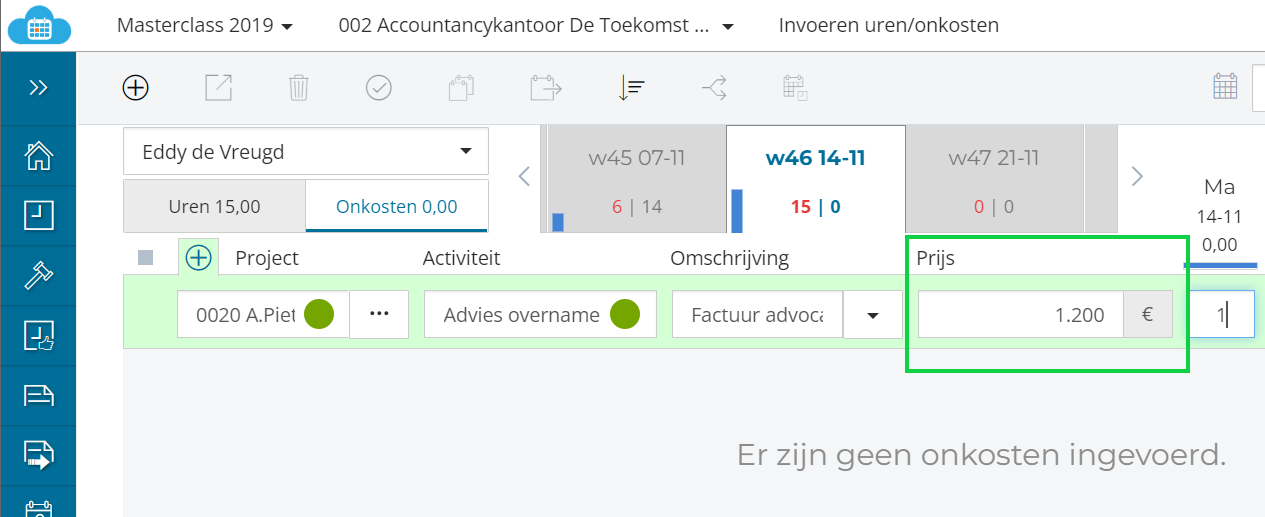The image size is (1265, 517).
Task: Open the Masterclass 2019 dropdown
Action: 205,26
